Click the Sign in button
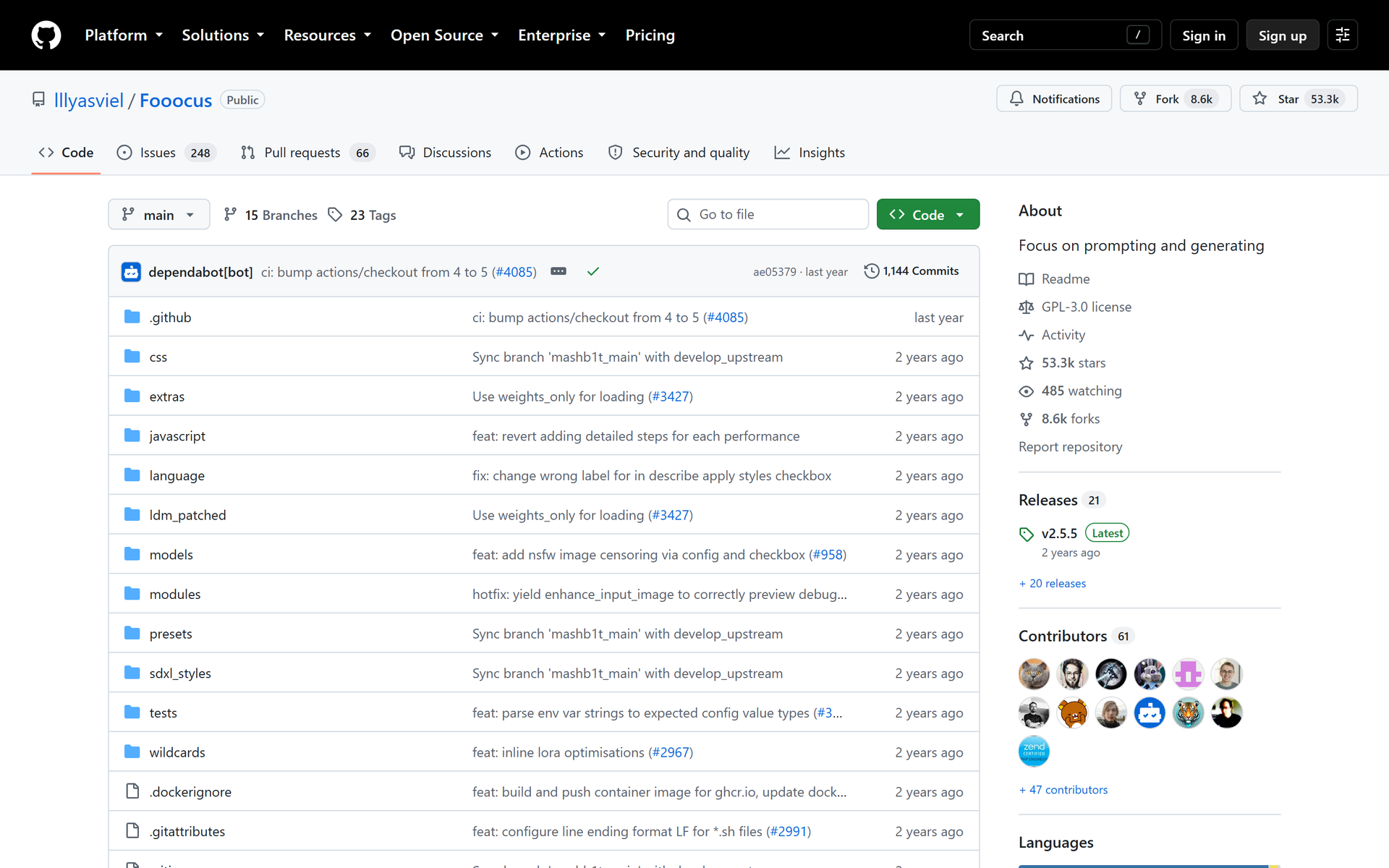 coord(1204,35)
